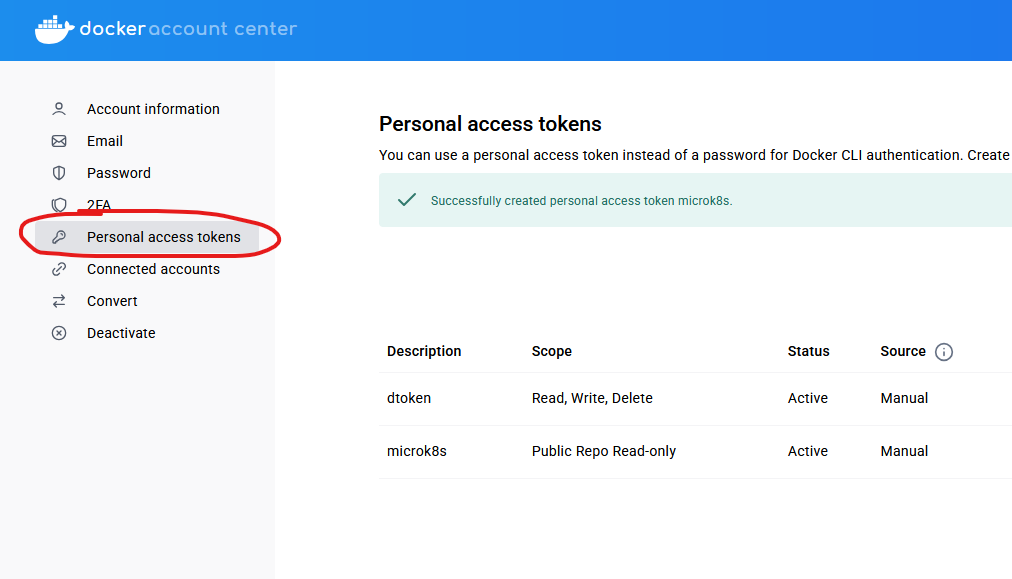Click the microk8s token row
The image size is (1012, 579).
pyautogui.click(x=695, y=452)
